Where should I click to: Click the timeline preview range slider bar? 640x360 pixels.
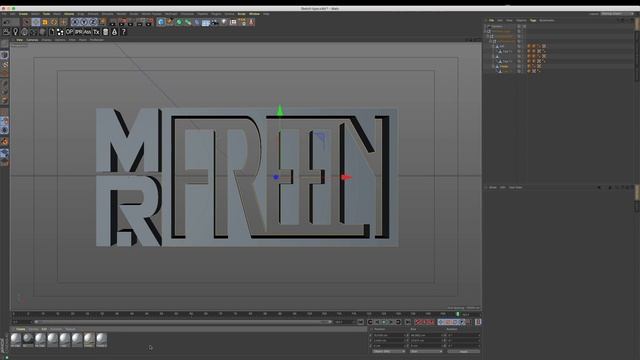coord(182,322)
